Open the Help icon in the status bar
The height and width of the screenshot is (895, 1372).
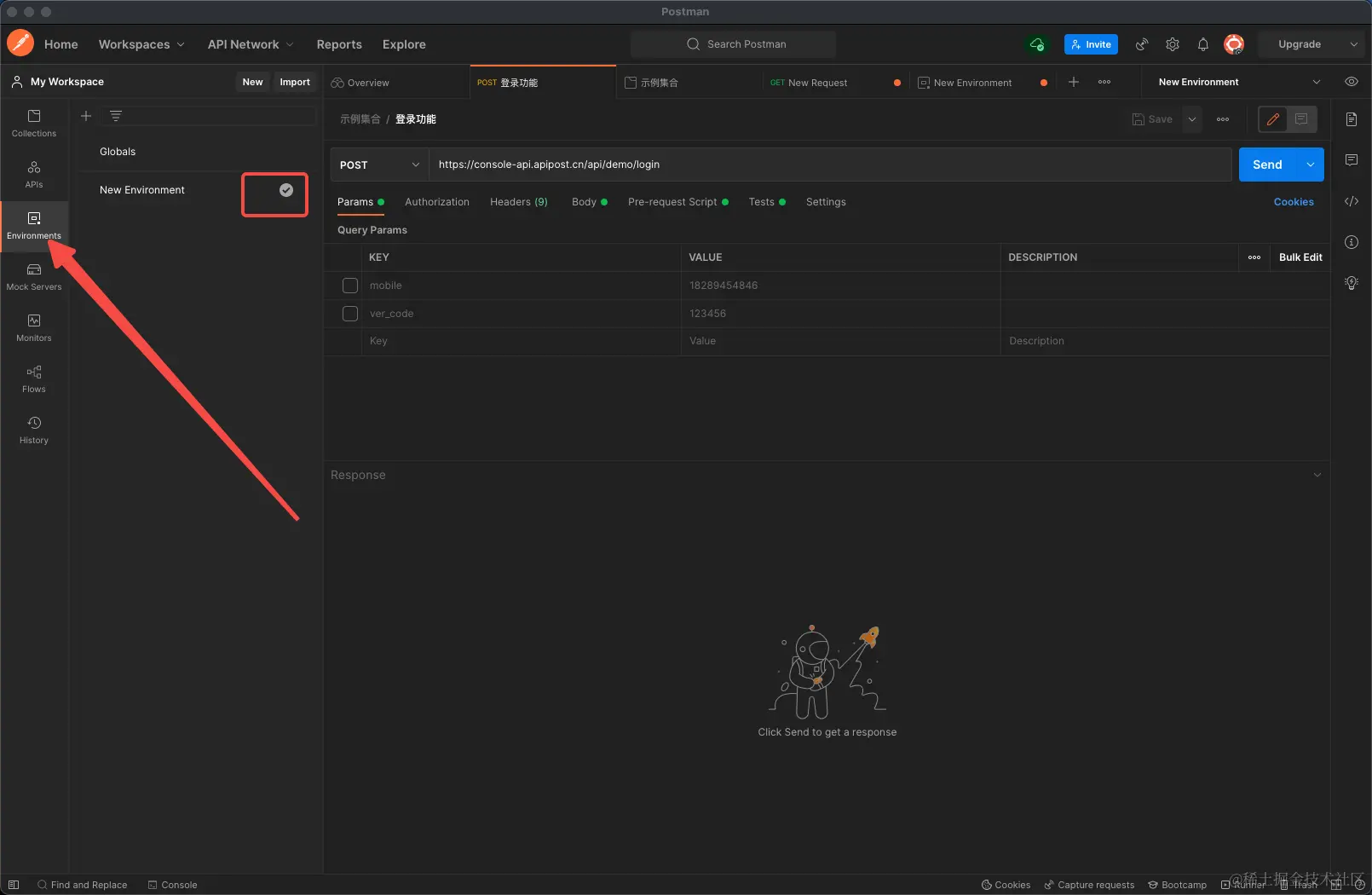1359,885
